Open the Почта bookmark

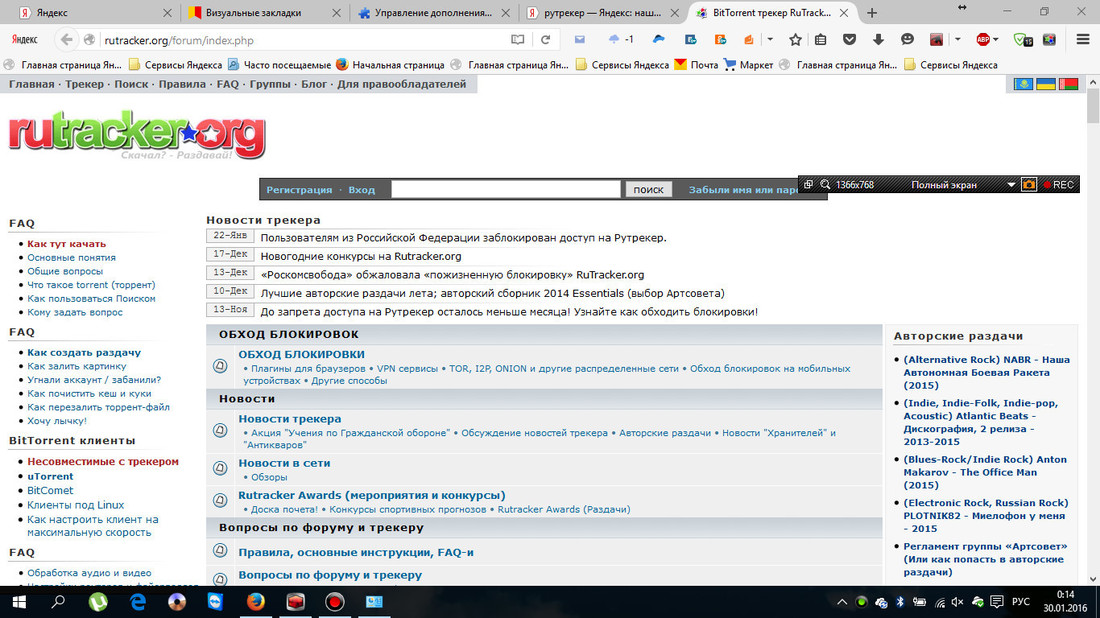tap(696, 65)
